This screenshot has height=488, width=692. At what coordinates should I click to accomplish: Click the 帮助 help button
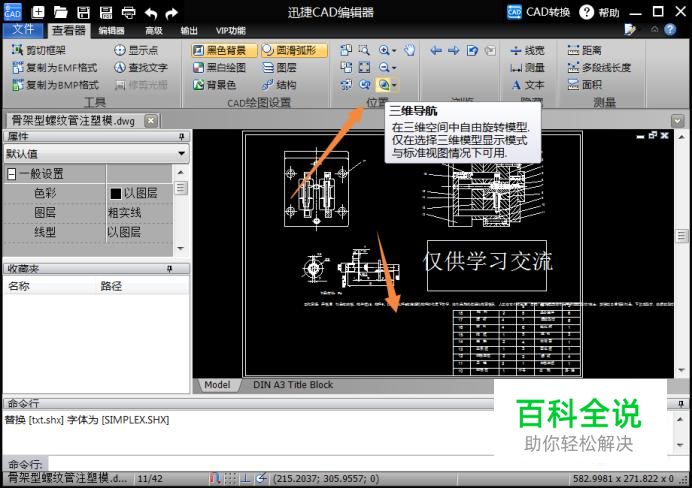600,12
